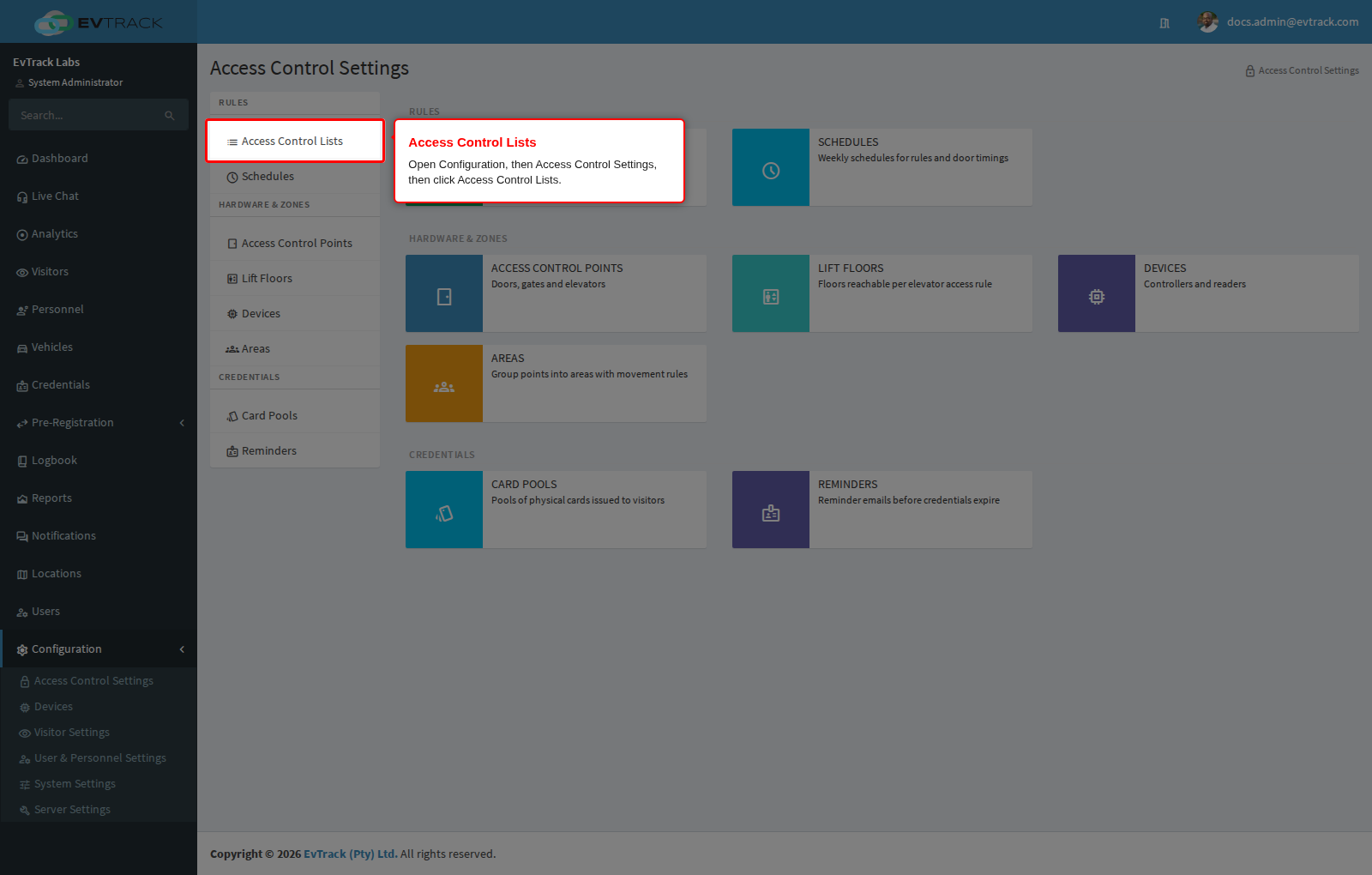Select Card Pools in settings menu
Viewport: 1372px width, 875px height.
(x=295, y=416)
